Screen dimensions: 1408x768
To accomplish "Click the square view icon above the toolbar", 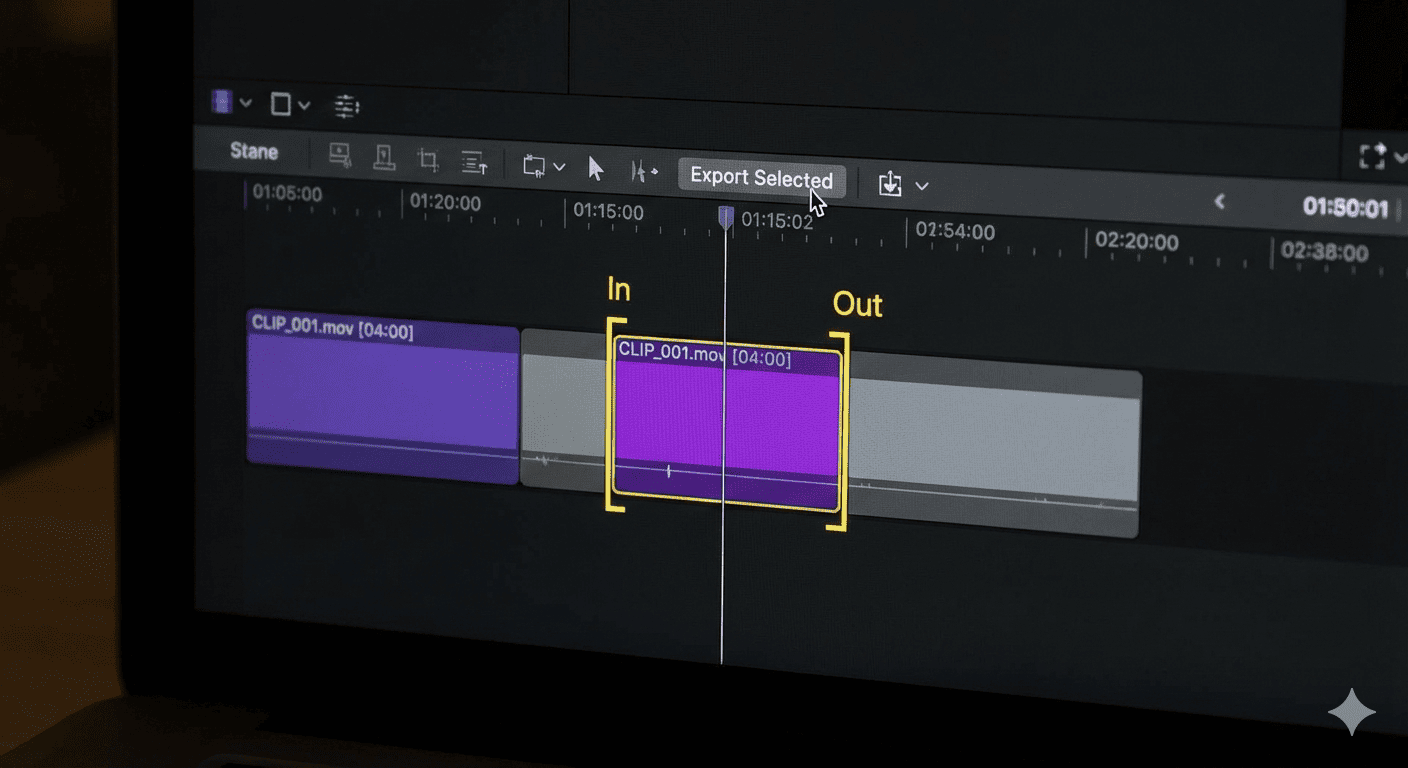I will tap(281, 104).
